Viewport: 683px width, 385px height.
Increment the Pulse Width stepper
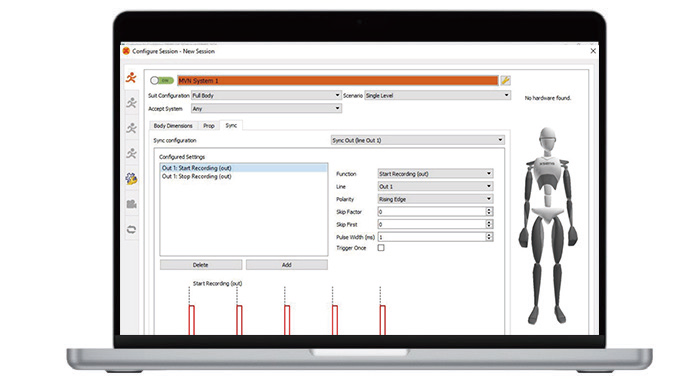point(489,235)
